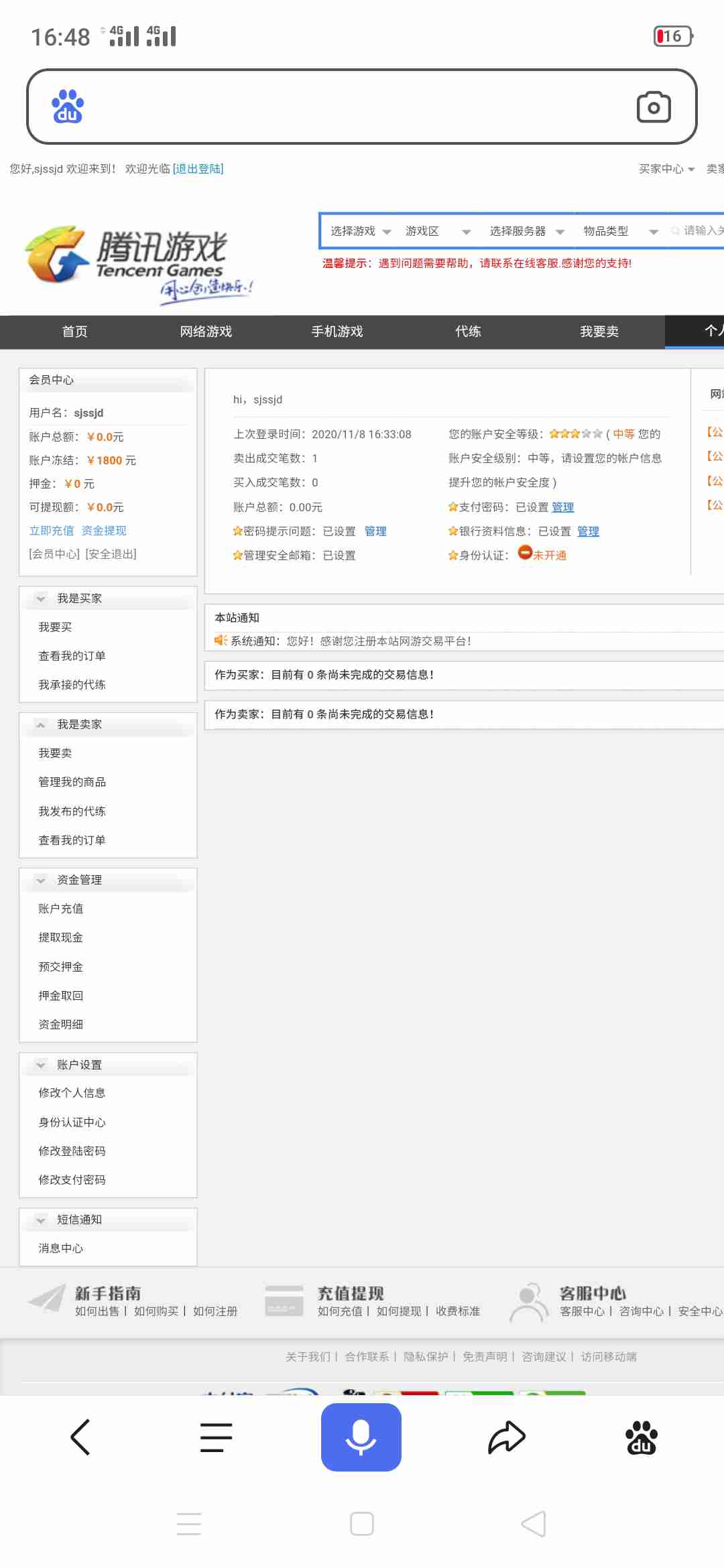Tap Android recent apps icon

189,1524
